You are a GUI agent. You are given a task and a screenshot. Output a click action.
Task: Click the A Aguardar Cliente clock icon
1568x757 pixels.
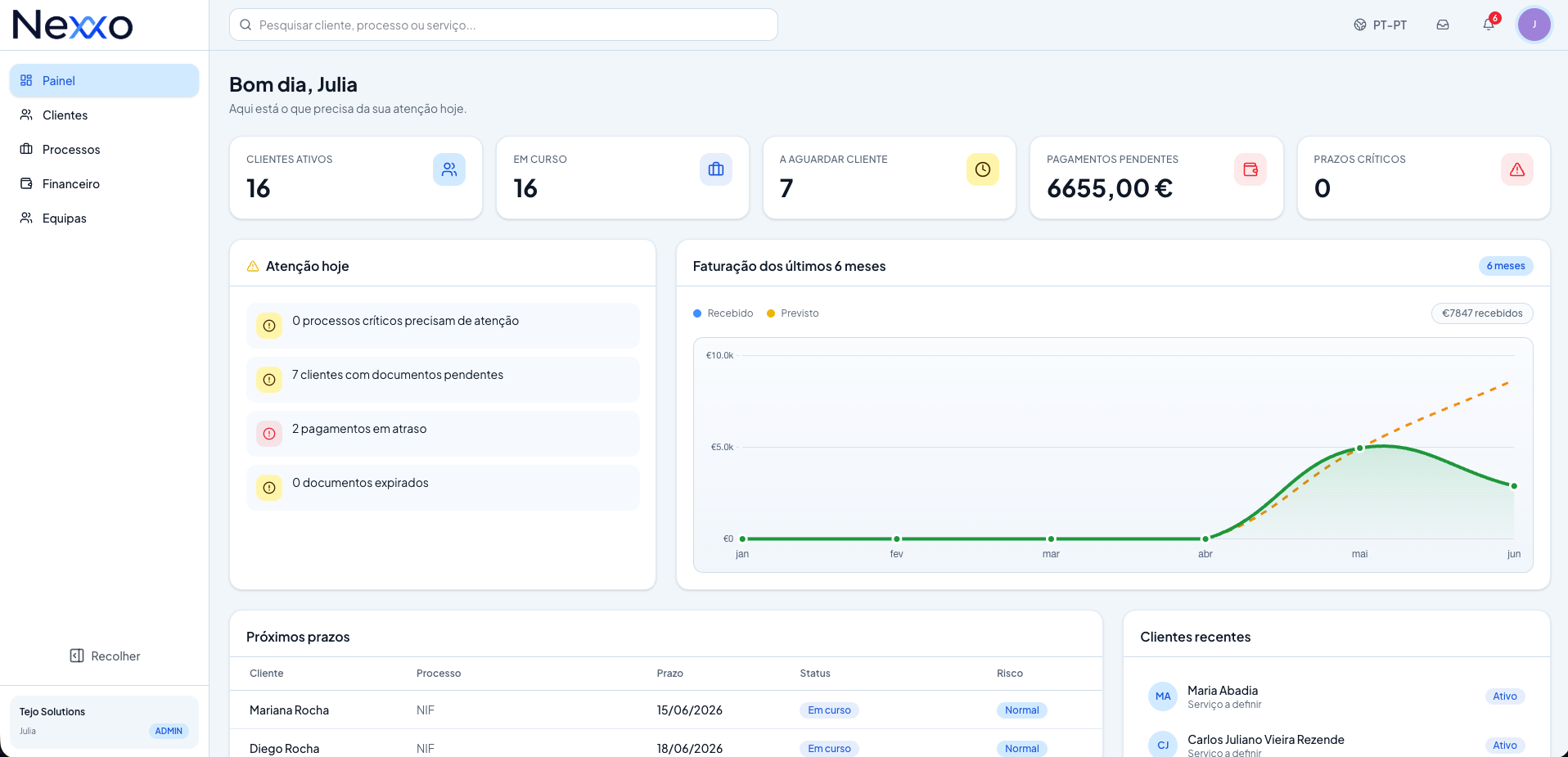click(983, 169)
